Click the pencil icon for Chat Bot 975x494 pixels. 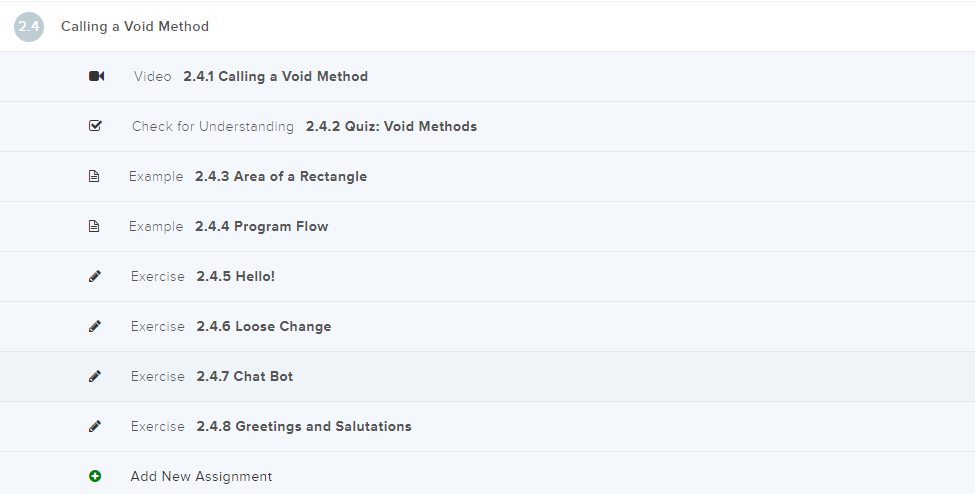95,376
